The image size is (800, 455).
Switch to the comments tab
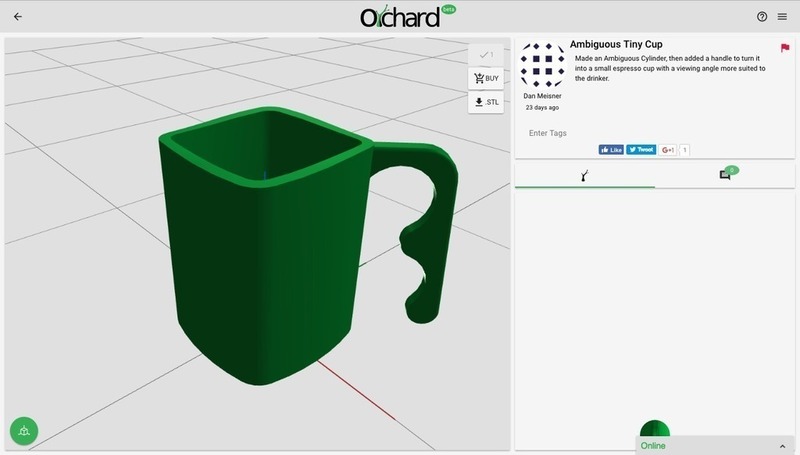tap(725, 175)
